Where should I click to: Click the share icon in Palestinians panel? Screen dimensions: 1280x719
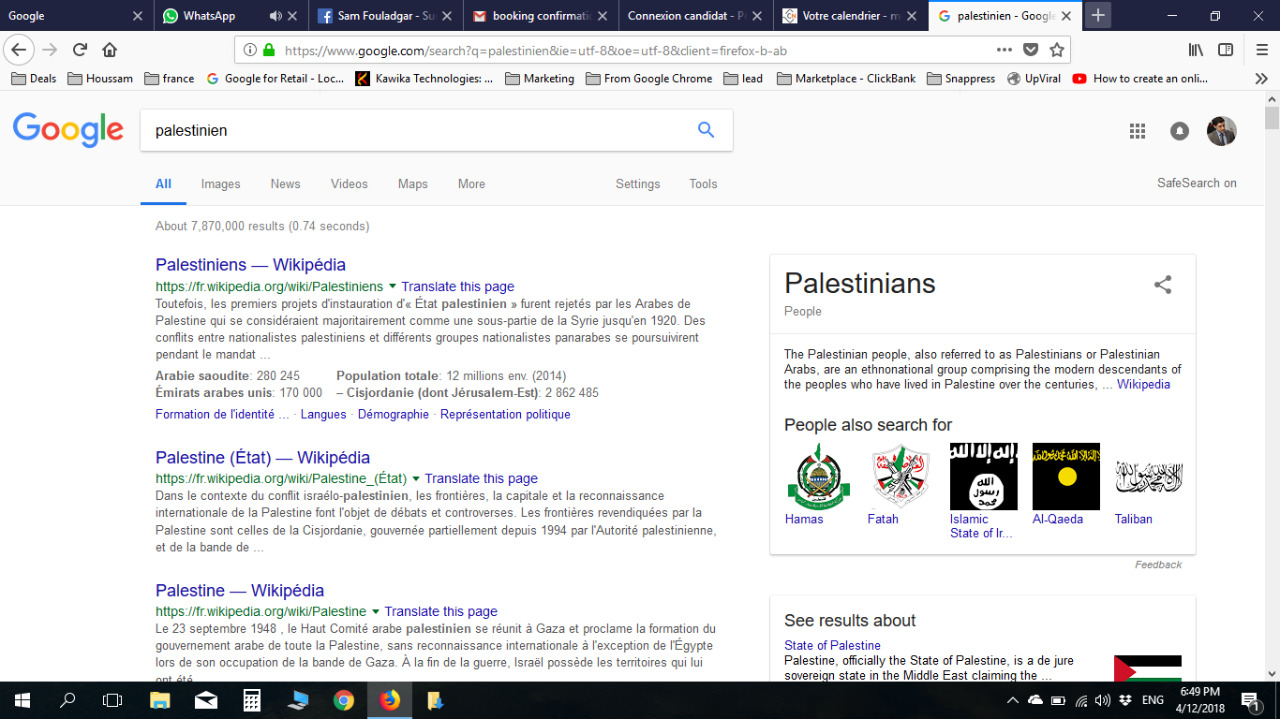(1162, 285)
